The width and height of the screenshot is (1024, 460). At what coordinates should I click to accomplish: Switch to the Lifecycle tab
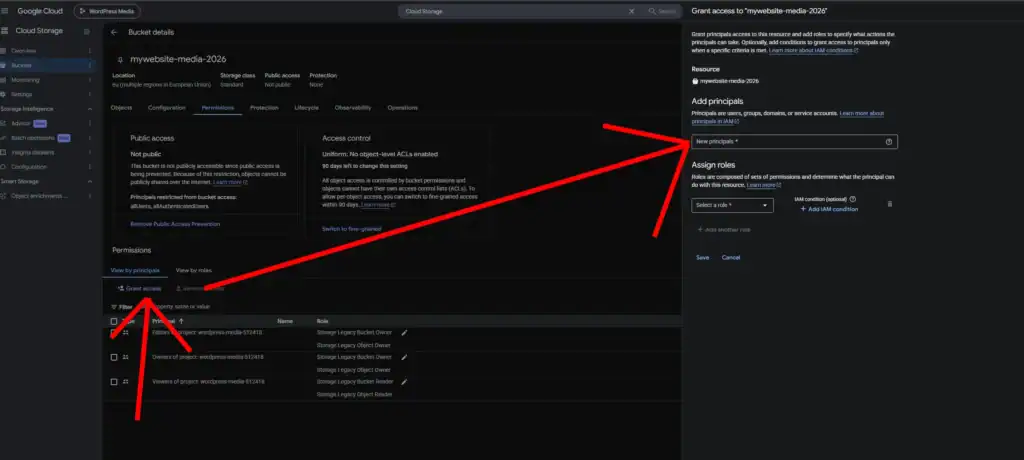pos(306,108)
